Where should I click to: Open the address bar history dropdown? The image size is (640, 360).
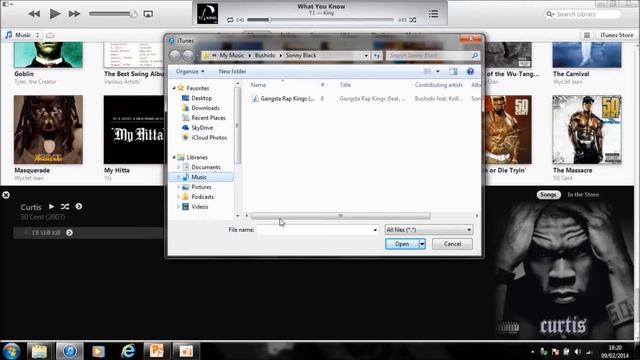coord(366,56)
